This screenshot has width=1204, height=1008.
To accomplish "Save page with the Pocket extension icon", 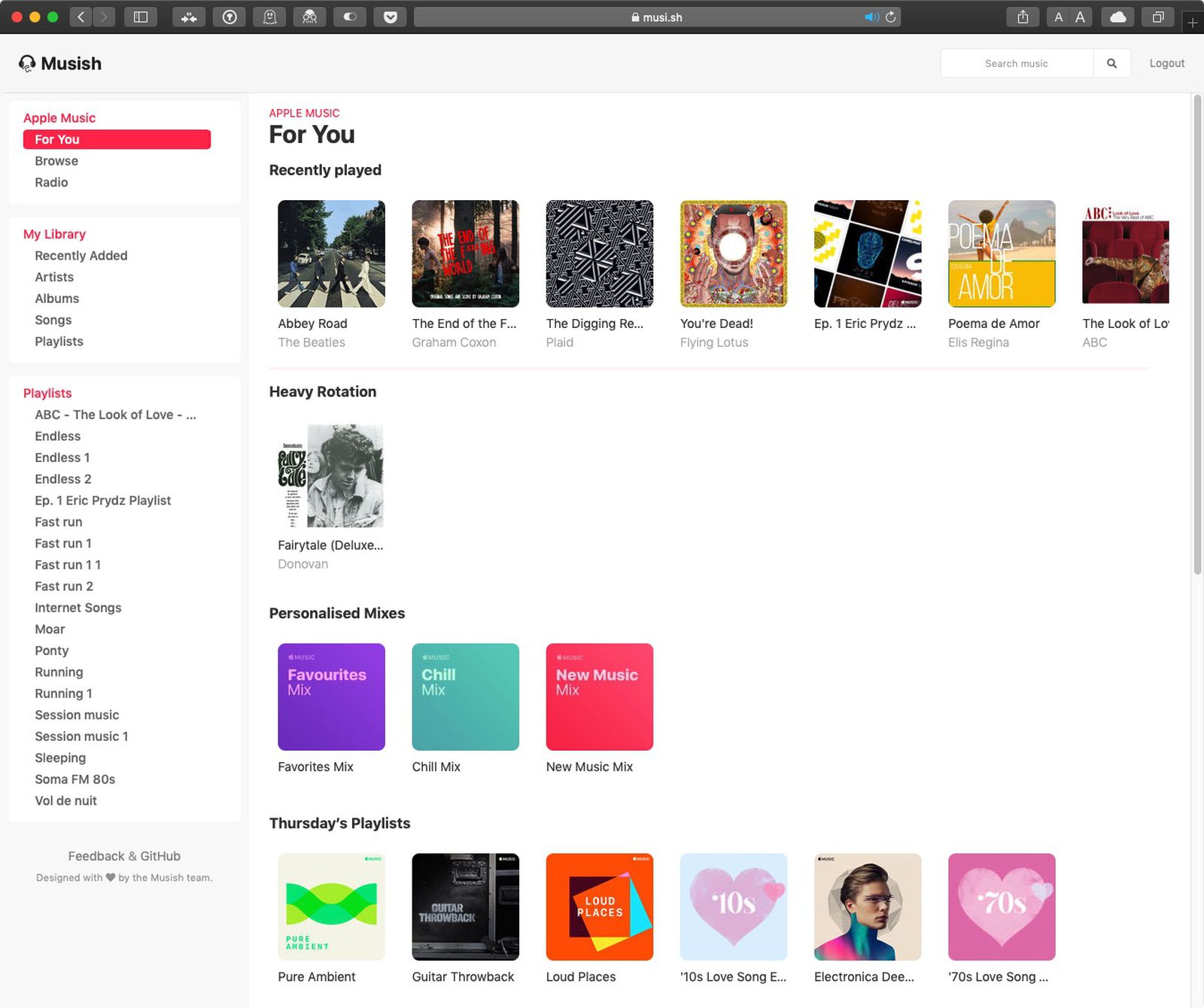I will coord(390,17).
